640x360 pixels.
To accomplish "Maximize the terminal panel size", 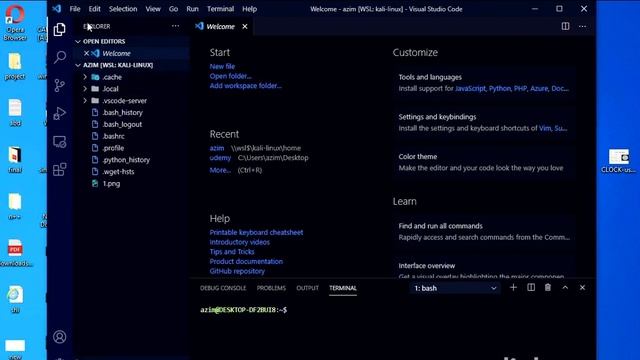I will 565,288.
